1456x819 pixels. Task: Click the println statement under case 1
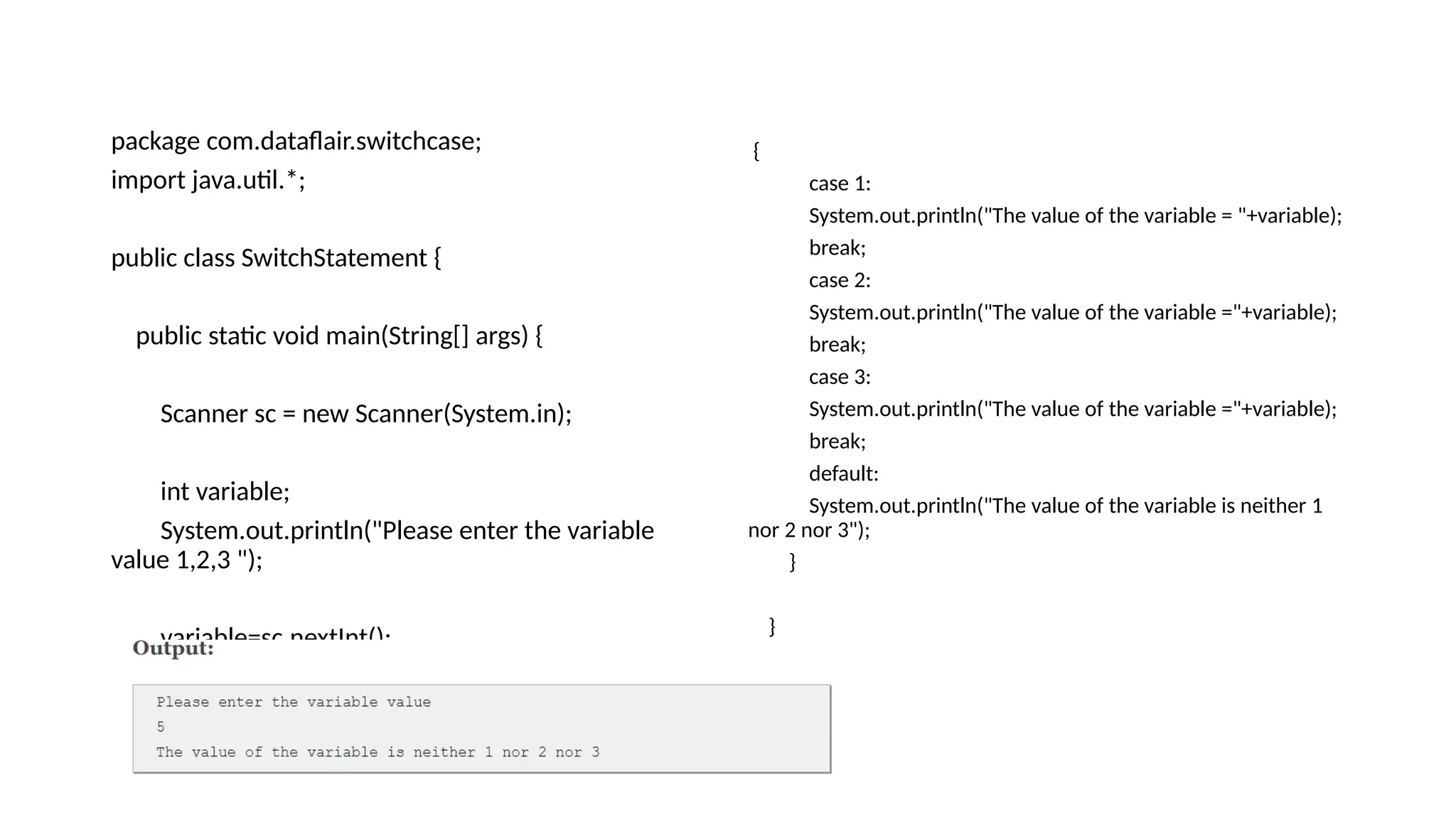pyautogui.click(x=1074, y=215)
